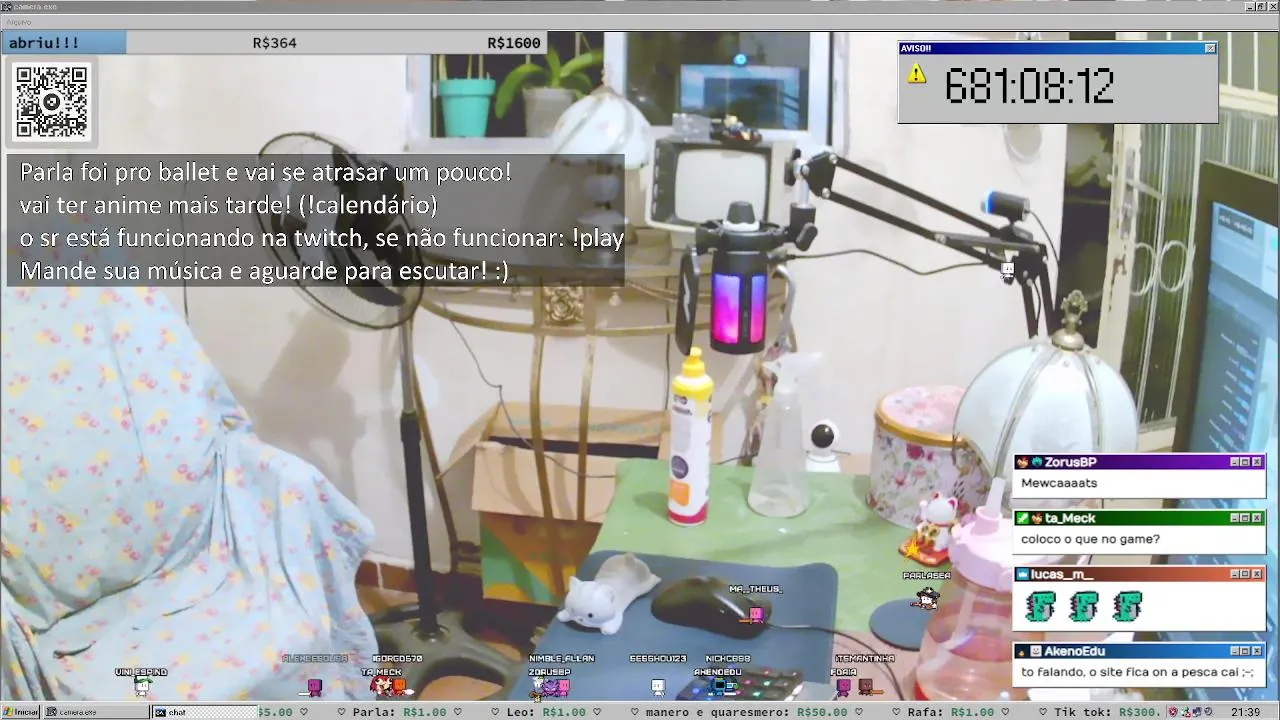The height and width of the screenshot is (720, 1280).
Task: Click the 'Mande sua música' notice line
Action: tap(264, 271)
